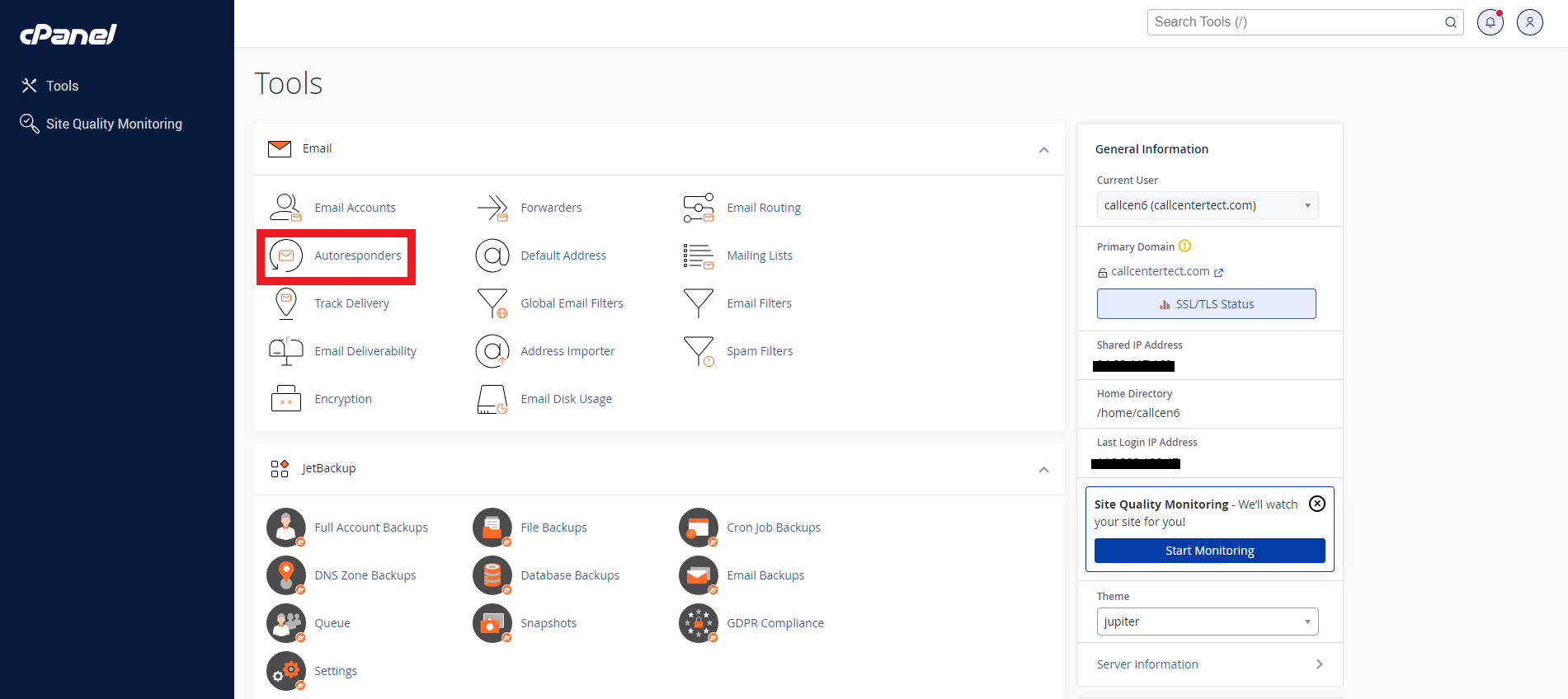
Task: Select Tools in the sidebar
Action: coord(62,86)
